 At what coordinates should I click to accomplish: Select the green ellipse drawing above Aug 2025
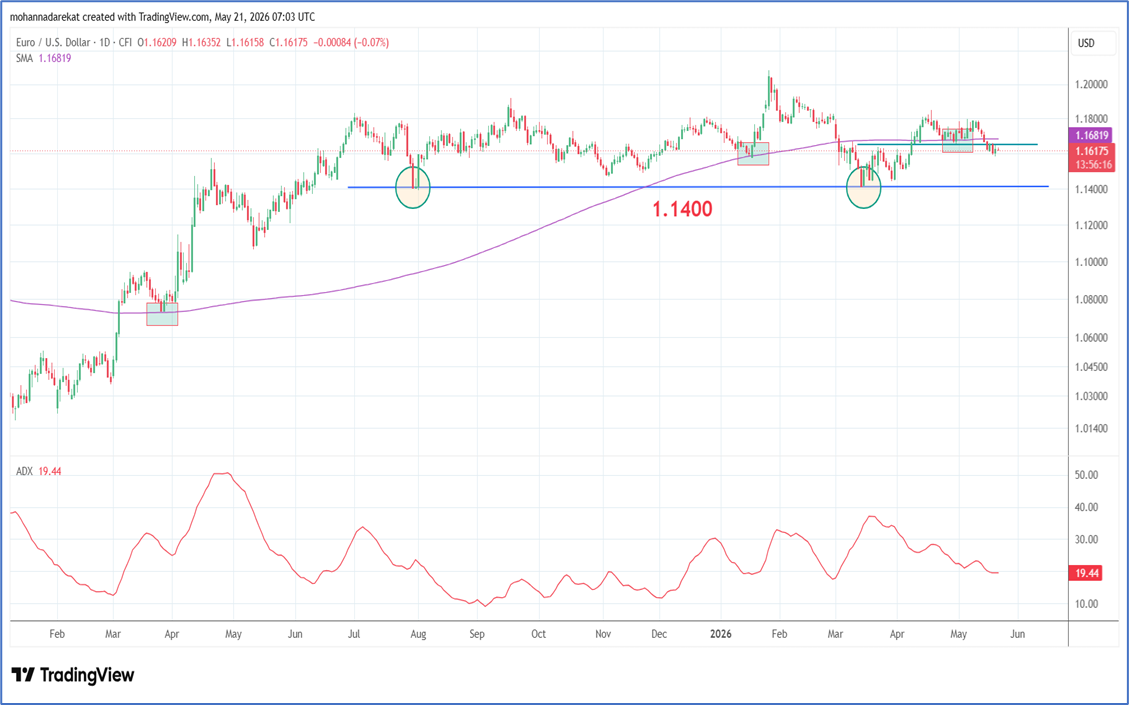click(x=413, y=187)
